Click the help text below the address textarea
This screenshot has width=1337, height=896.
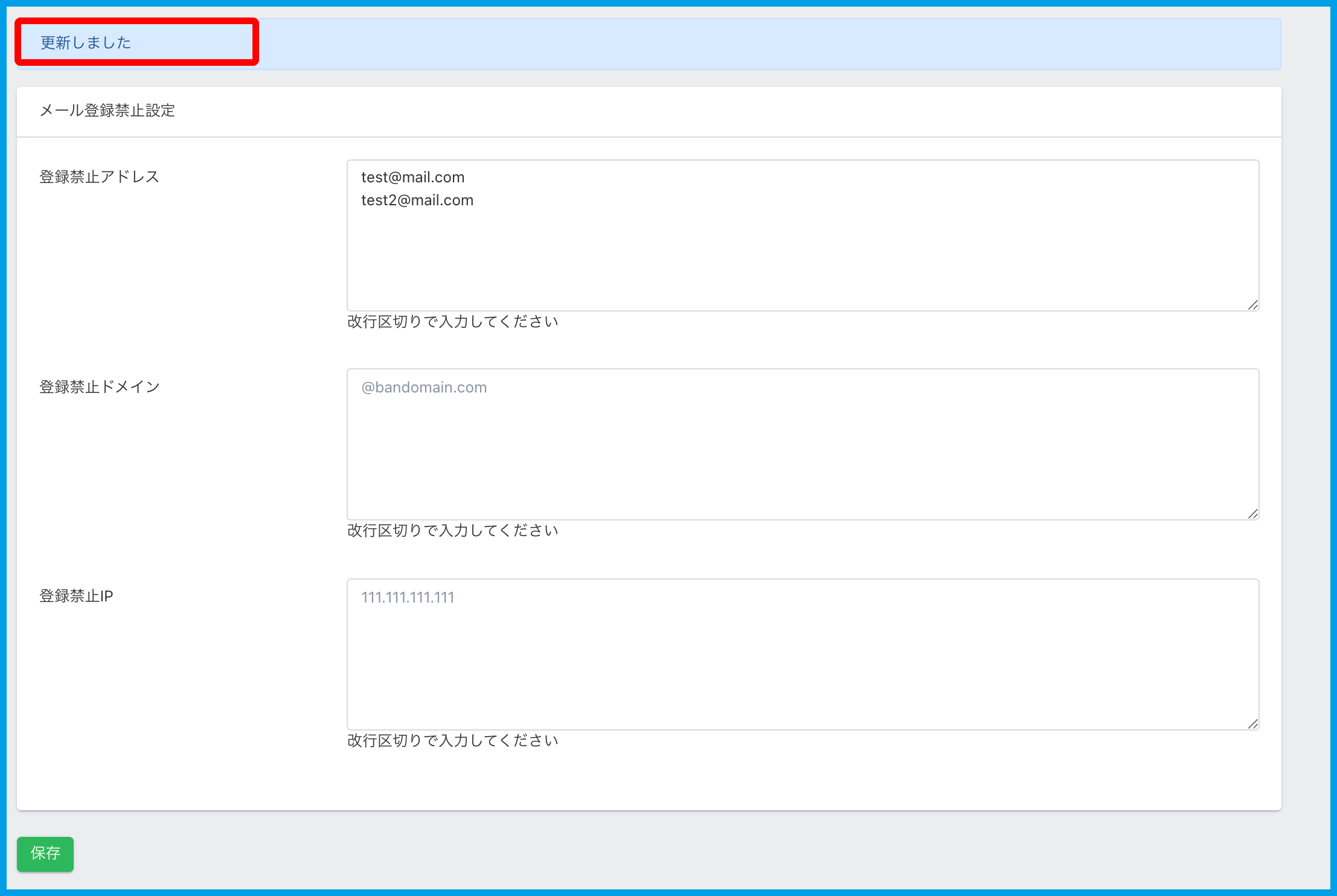click(453, 322)
